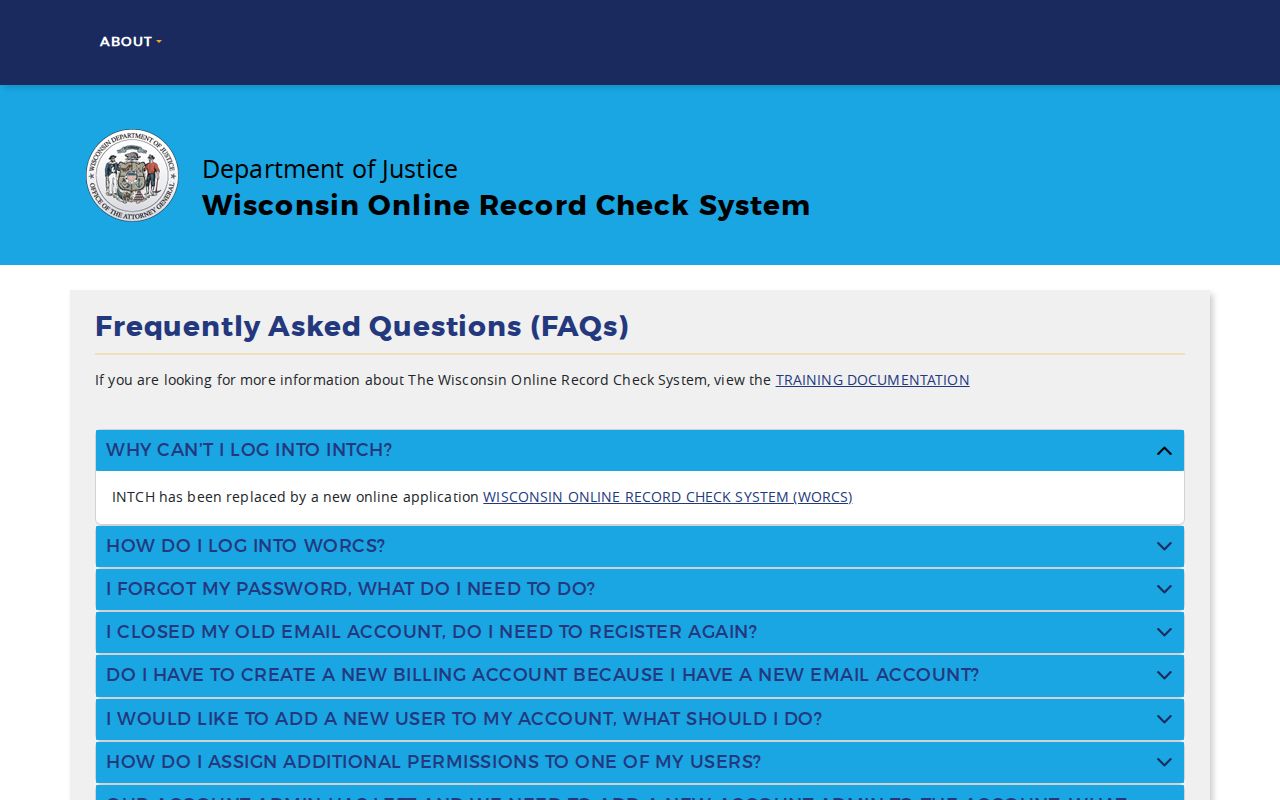1280x800 pixels.
Task: Expand the forgot password question chevron
Action: [x=1164, y=589]
